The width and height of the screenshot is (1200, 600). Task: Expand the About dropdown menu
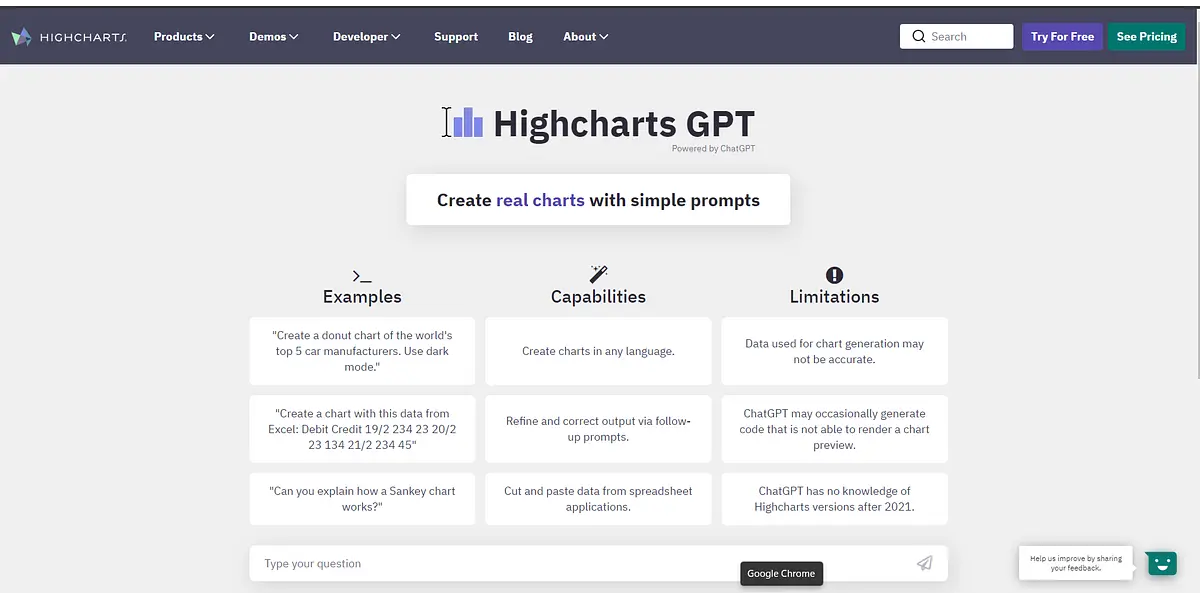click(585, 37)
